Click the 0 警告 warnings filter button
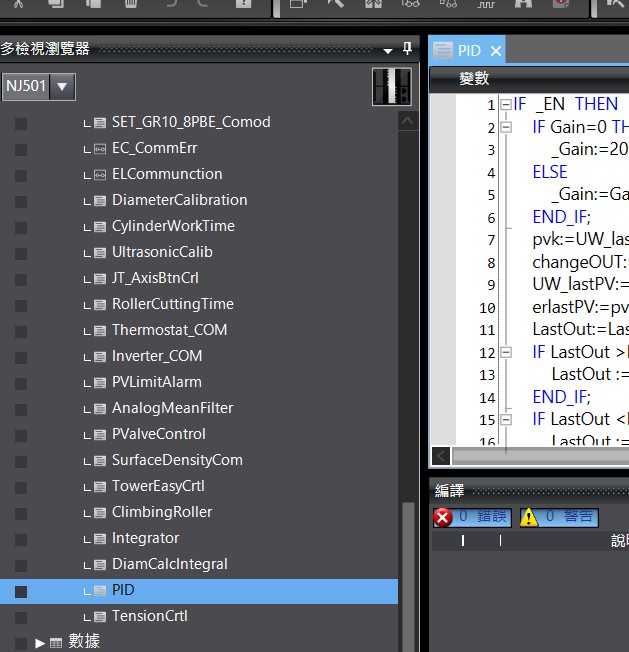This screenshot has height=652, width=629. [558, 517]
